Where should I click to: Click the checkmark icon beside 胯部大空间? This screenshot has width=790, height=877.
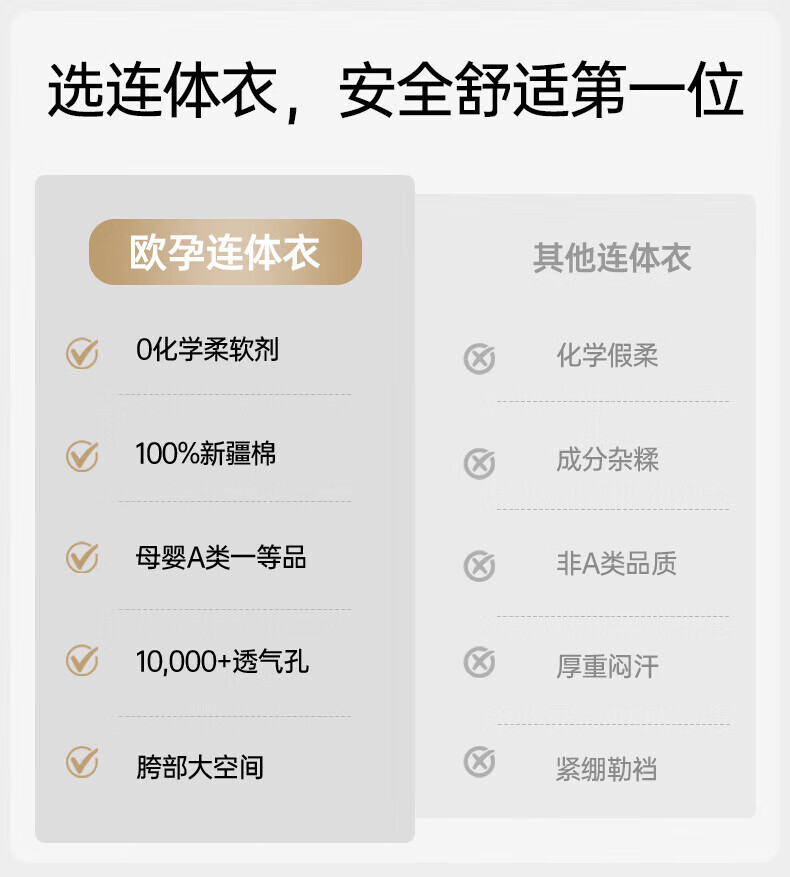coord(82,762)
